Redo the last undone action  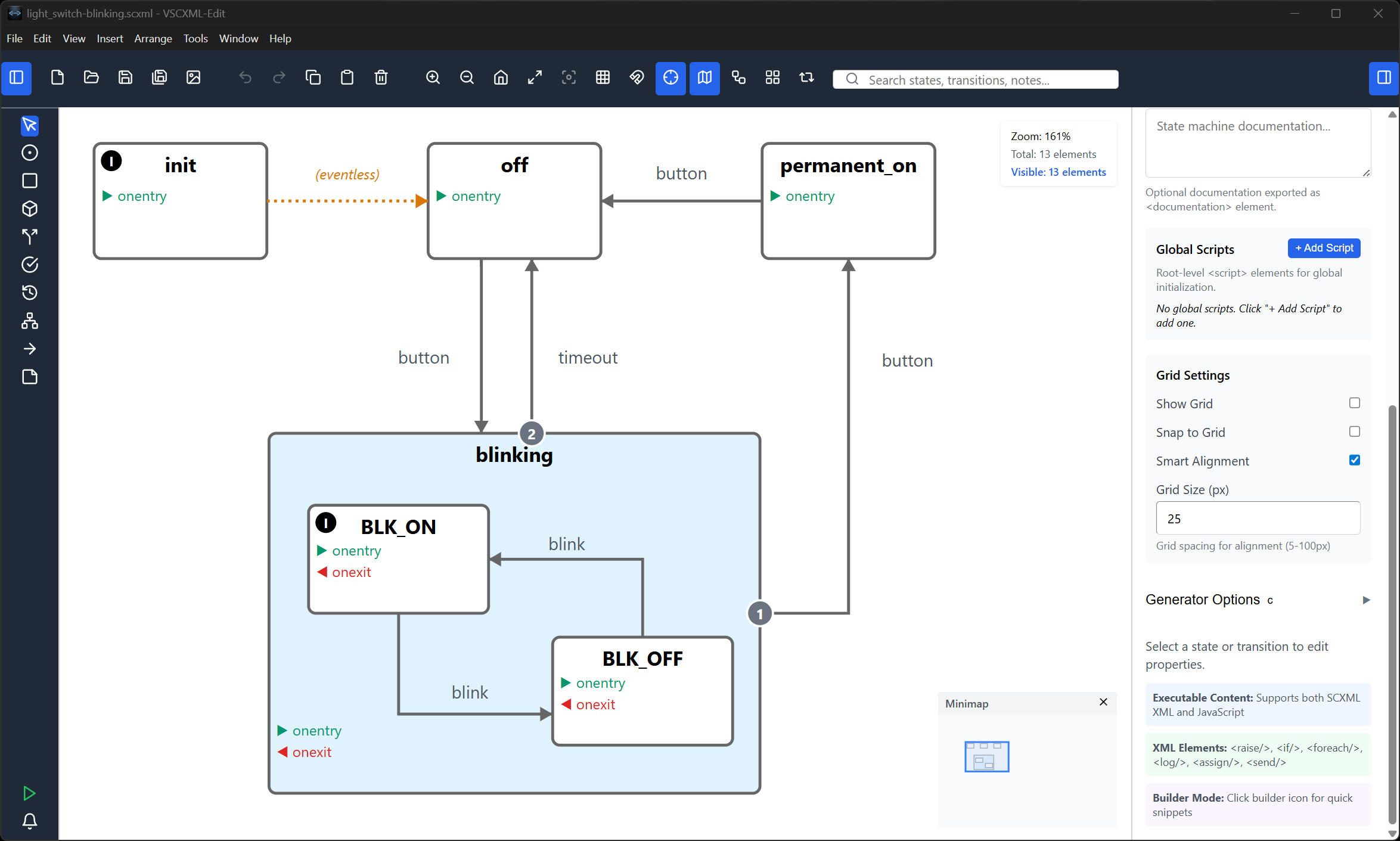tap(279, 78)
